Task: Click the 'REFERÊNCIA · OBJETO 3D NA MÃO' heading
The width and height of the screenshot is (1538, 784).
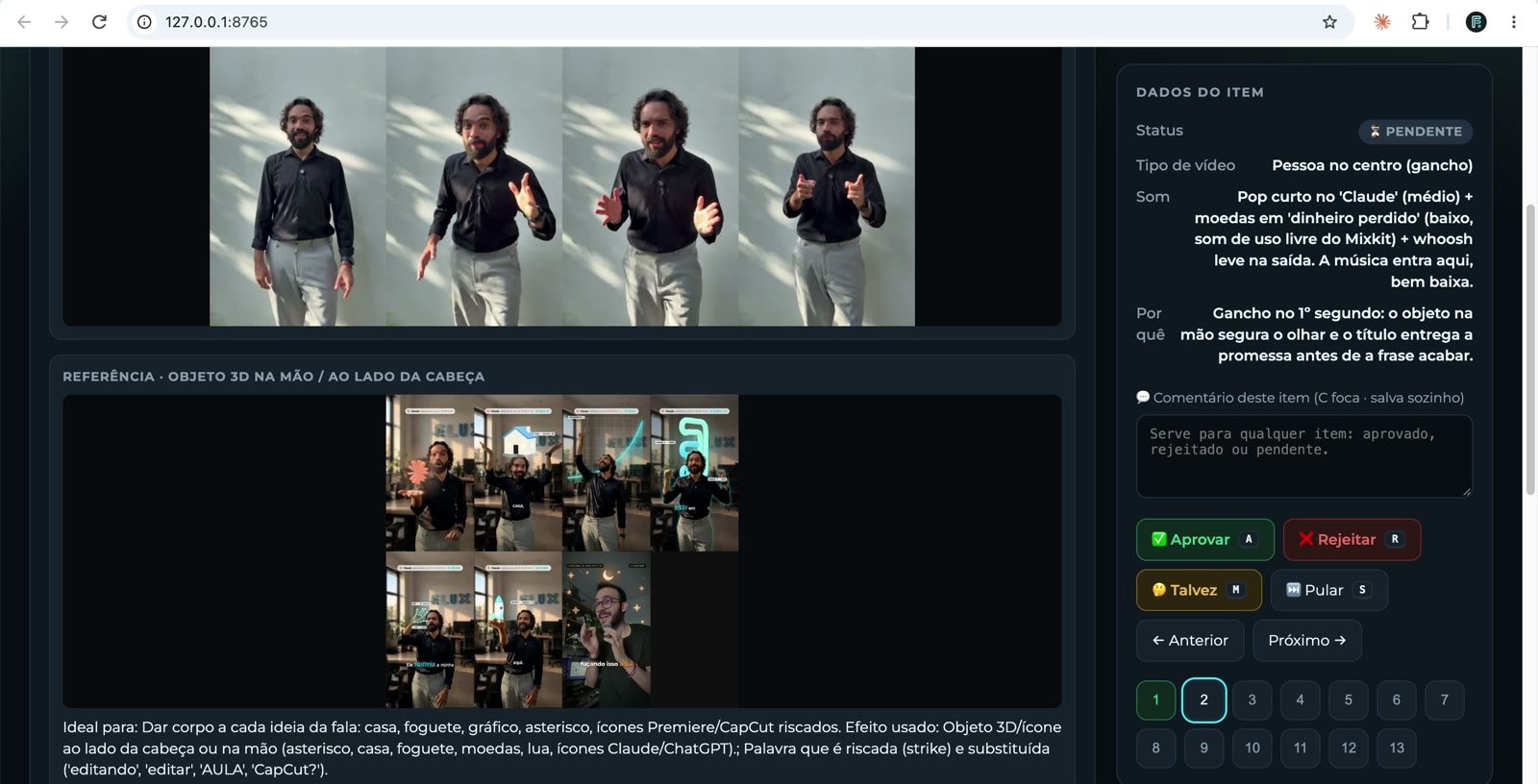Action: coord(273,377)
